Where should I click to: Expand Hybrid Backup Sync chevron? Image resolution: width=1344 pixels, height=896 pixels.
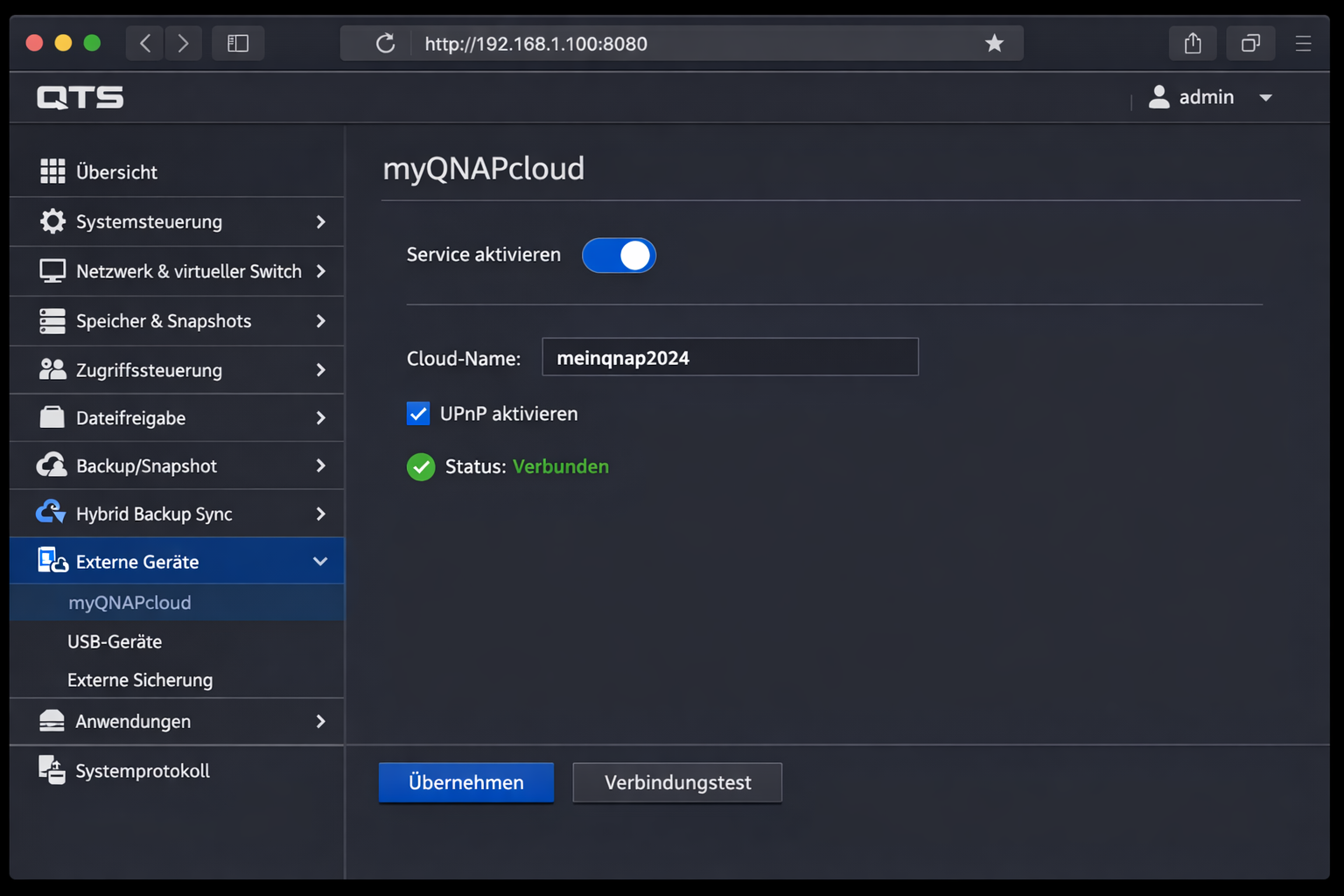click(x=321, y=514)
